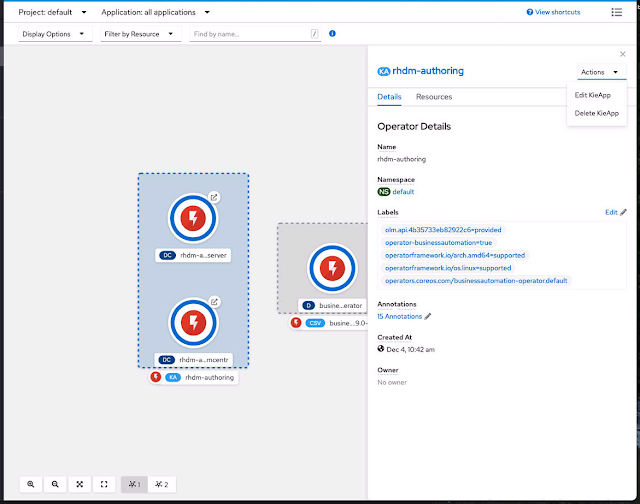Click the operatorframework.io/os.linux=supported label
The height and width of the screenshot is (504, 640).
click(x=448, y=268)
